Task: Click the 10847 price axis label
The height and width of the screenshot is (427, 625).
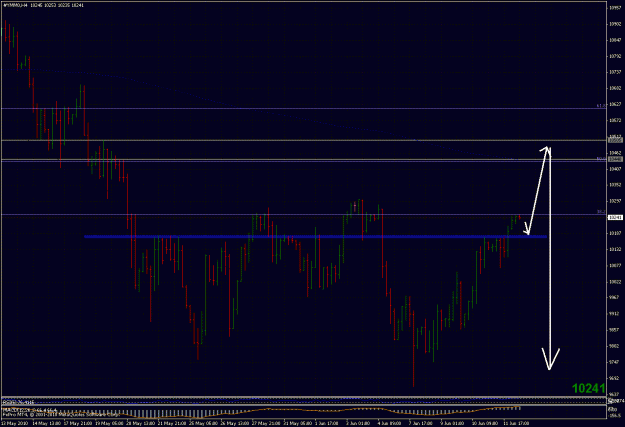Action: tap(614, 40)
